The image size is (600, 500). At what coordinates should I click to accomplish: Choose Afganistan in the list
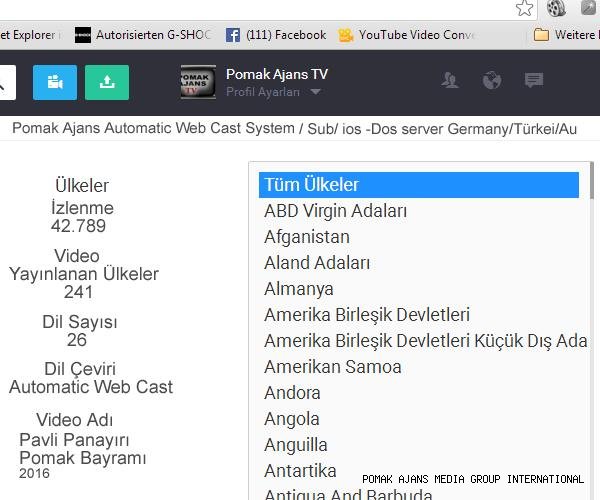point(307,237)
